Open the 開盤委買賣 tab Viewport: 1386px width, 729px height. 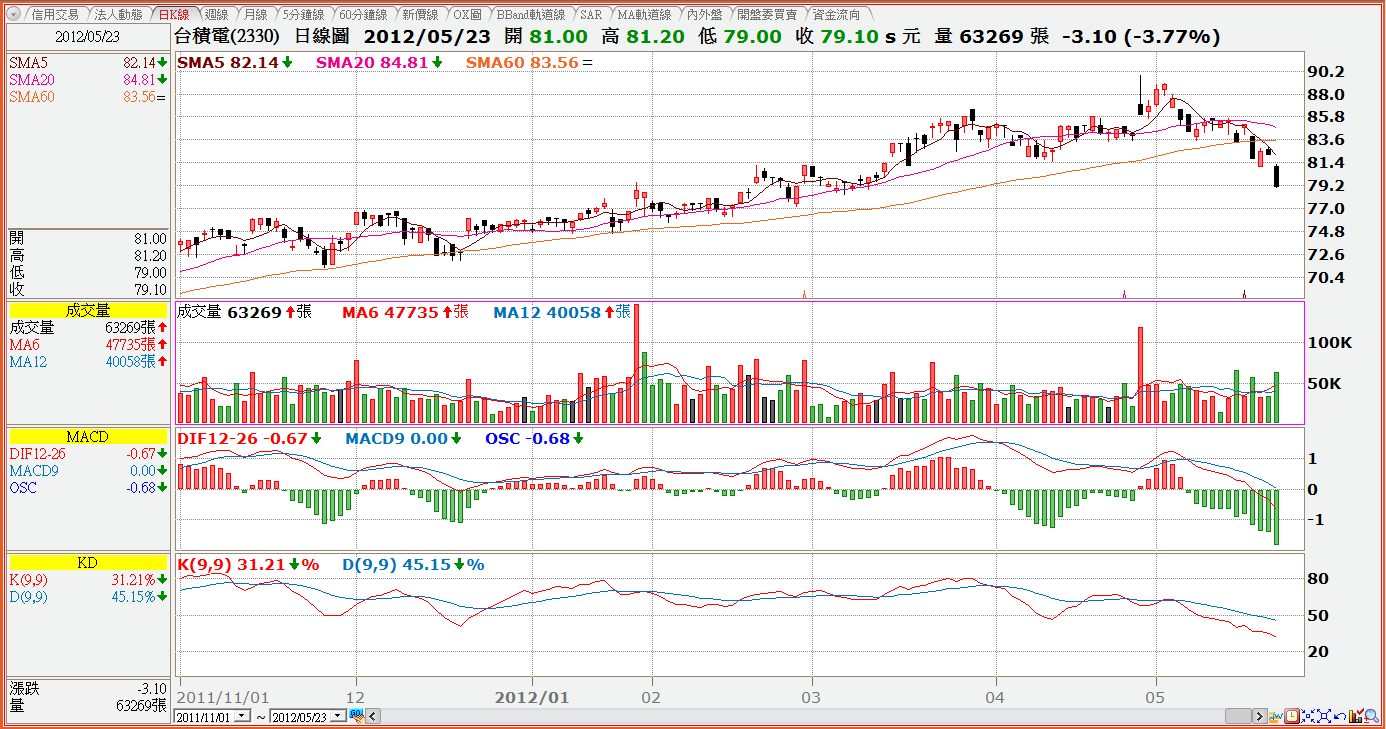click(768, 15)
